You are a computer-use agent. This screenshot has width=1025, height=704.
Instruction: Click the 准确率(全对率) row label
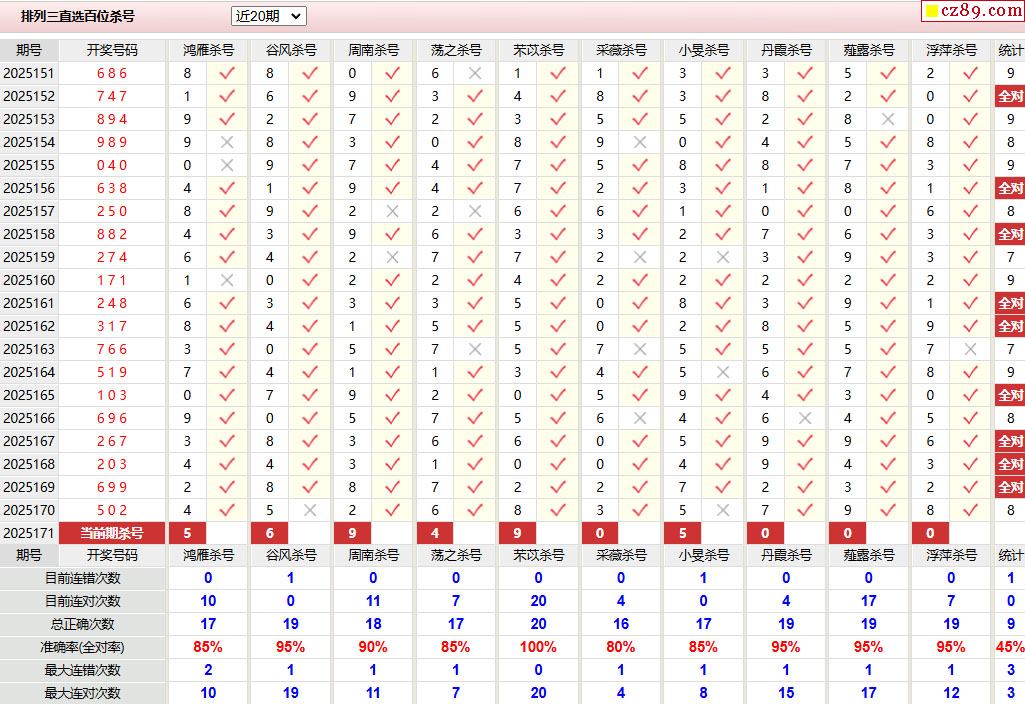(x=82, y=647)
